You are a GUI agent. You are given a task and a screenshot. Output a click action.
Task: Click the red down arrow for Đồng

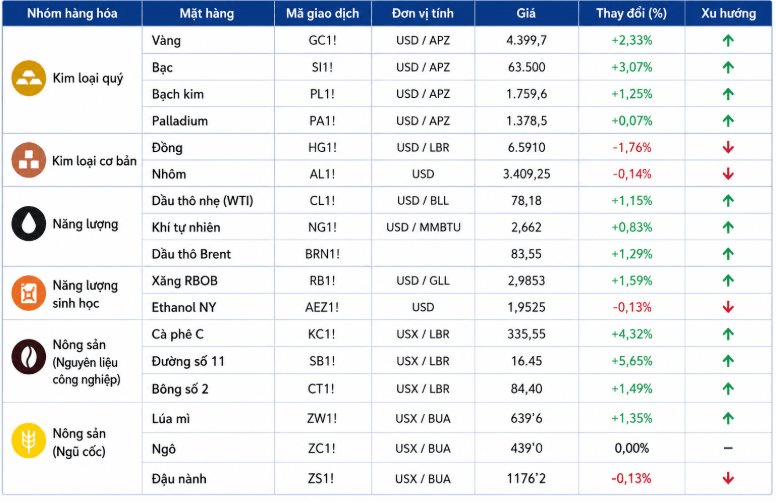coord(728,148)
